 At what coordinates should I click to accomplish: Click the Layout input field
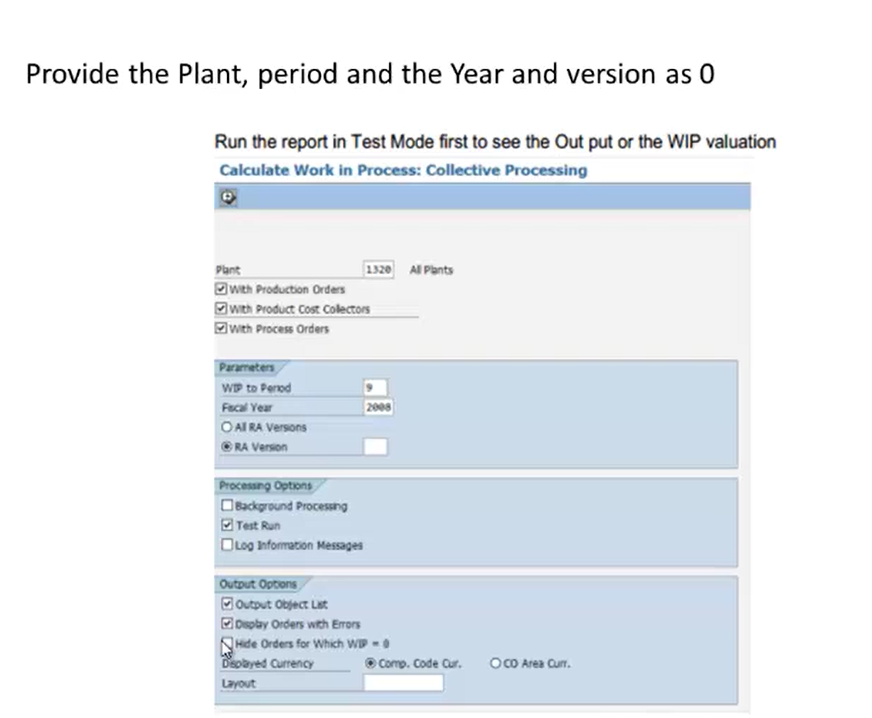click(x=403, y=683)
